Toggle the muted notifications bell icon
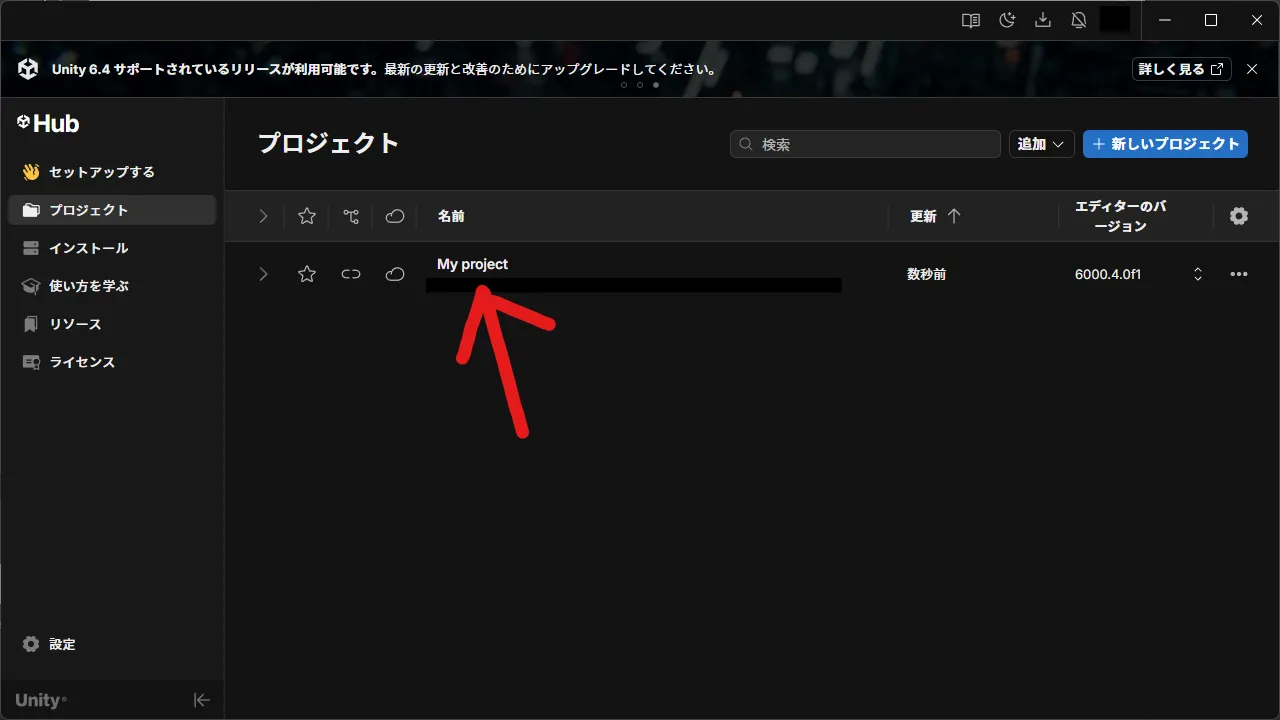This screenshot has width=1280, height=720. (x=1079, y=19)
